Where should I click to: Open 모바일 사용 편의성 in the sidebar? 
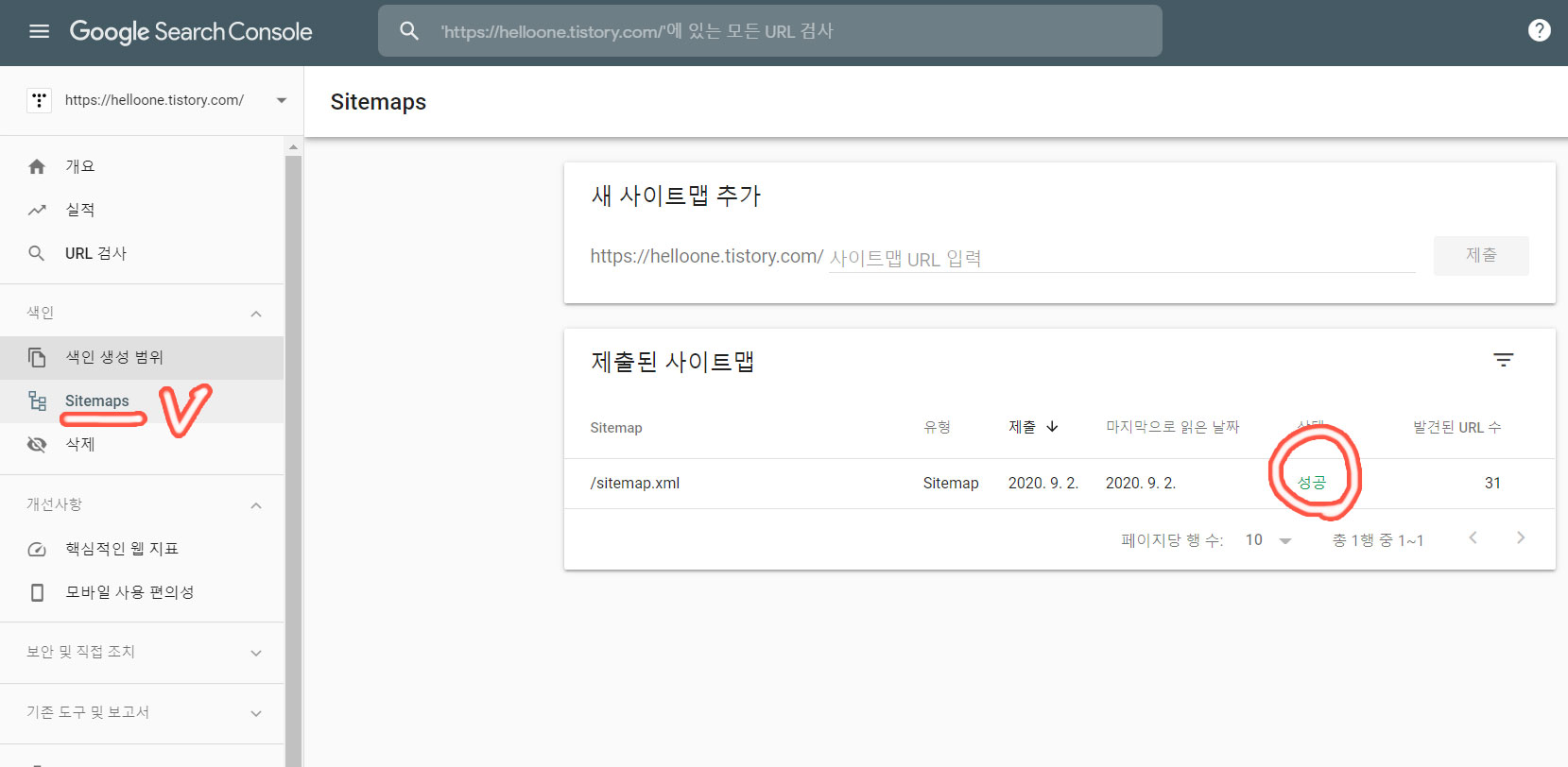coord(142,592)
